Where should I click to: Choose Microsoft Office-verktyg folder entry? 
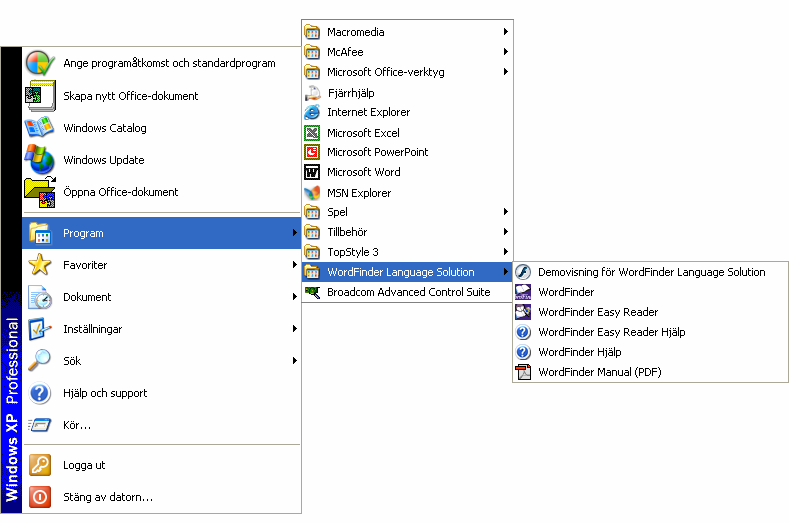tap(407, 72)
